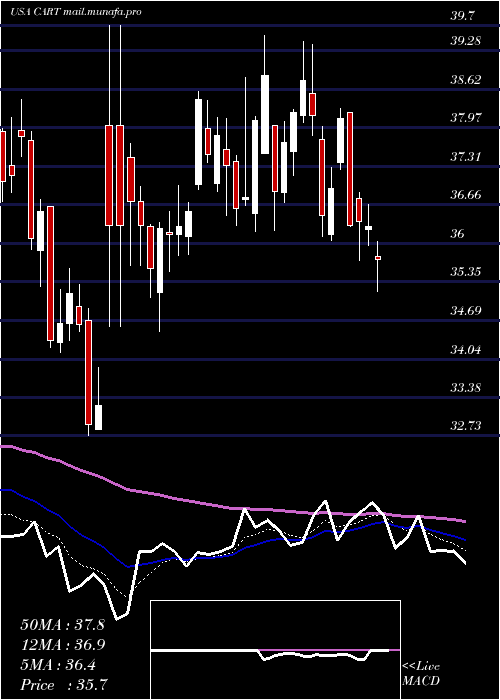
Task: Click the 39.28 price axis label
Action: coord(466,41)
